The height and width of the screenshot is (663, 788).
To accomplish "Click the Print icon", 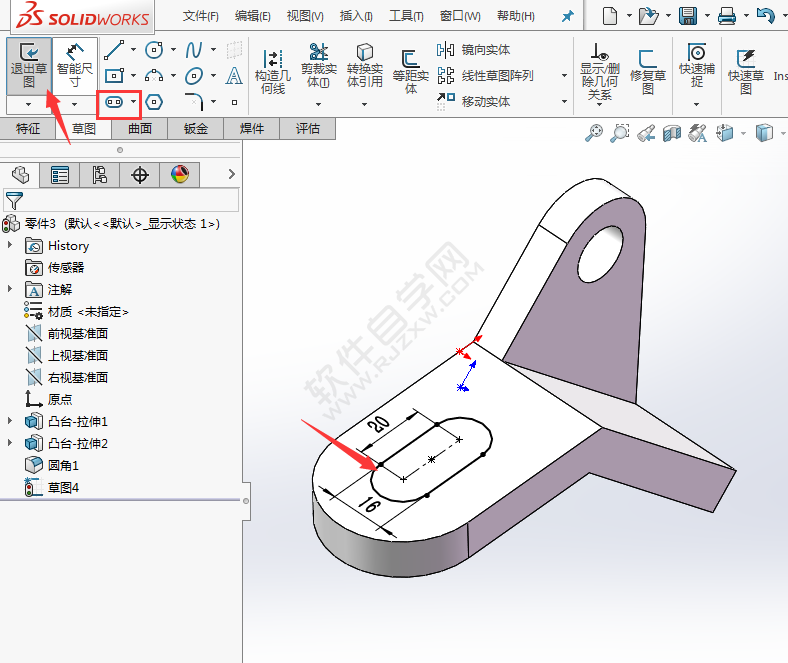I will point(727,16).
